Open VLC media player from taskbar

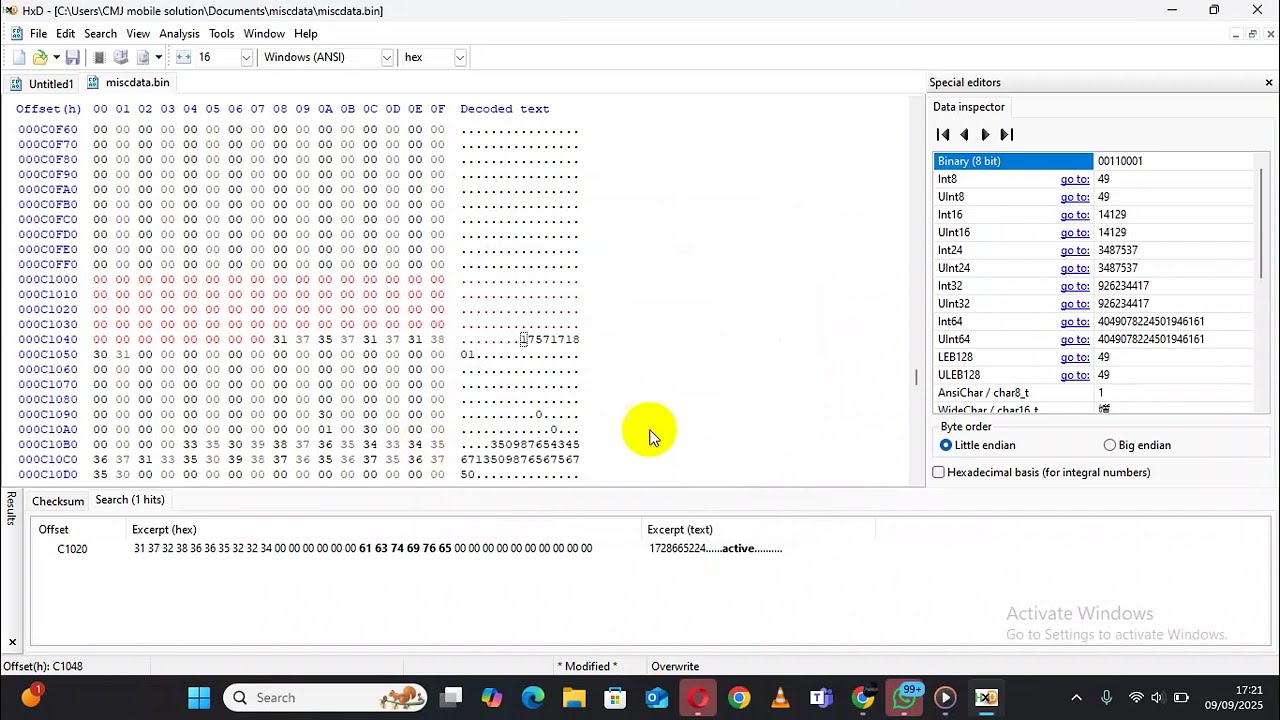coord(780,698)
